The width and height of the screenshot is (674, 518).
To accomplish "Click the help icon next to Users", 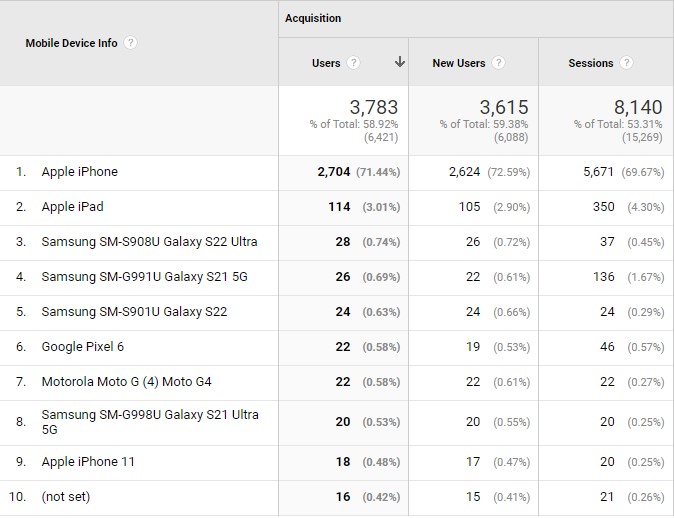I will point(353,63).
